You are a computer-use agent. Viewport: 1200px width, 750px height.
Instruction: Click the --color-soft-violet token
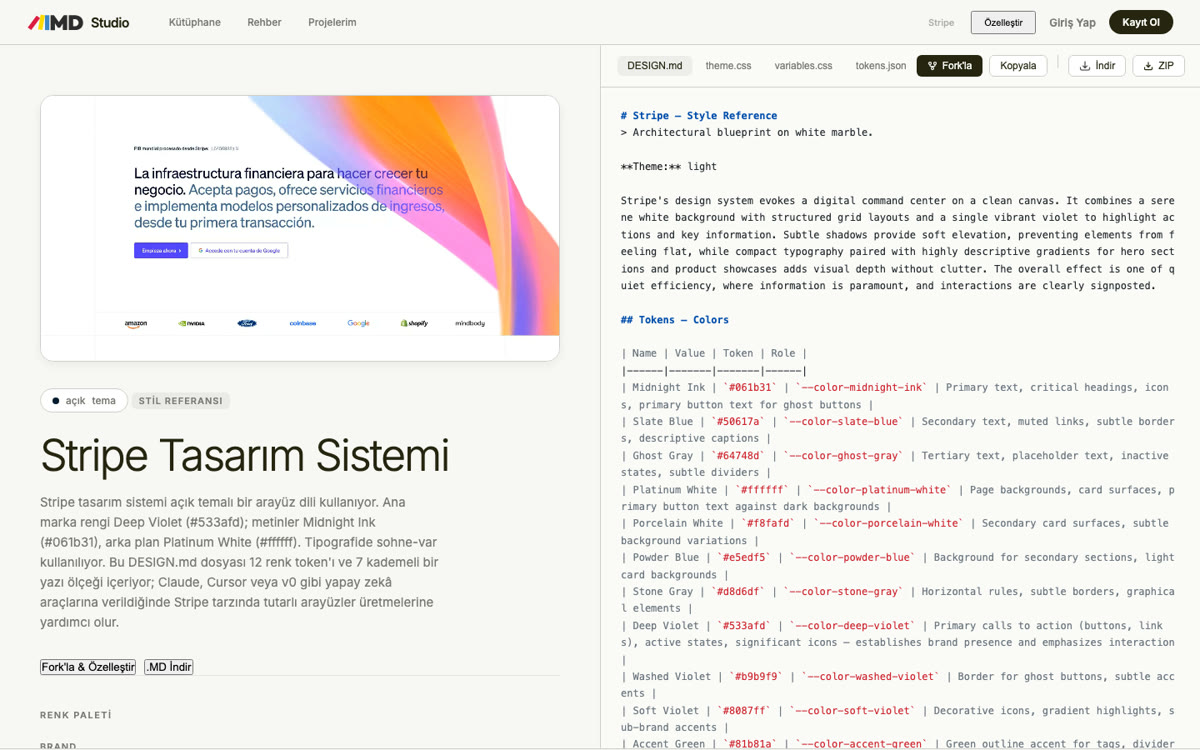click(854, 711)
